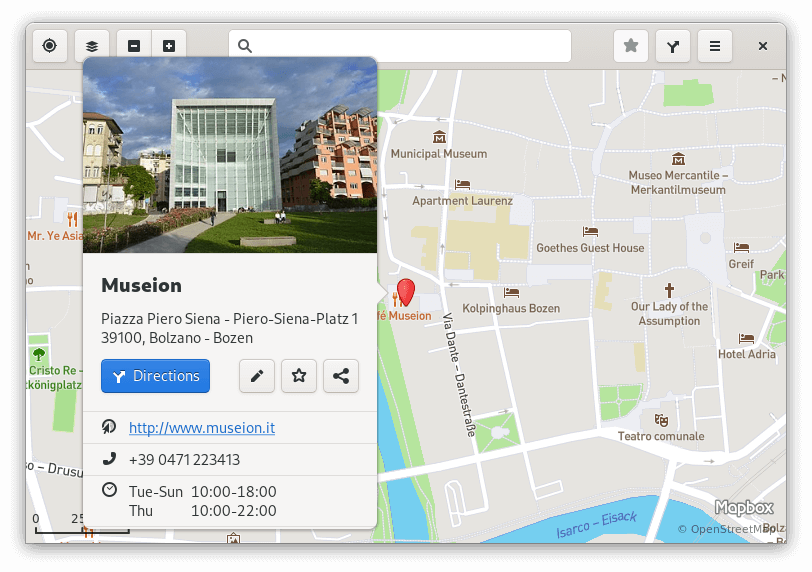Screen dimensions: 812x572
Task: Close the Maps window
Action: (x=763, y=46)
